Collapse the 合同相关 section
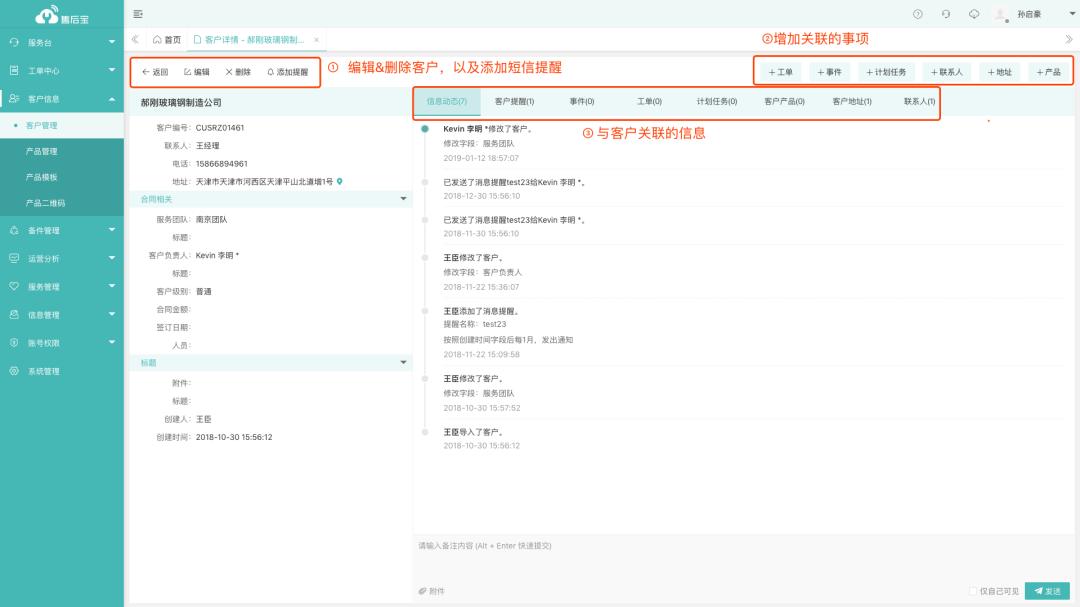The width and height of the screenshot is (1080, 607). [x=404, y=199]
